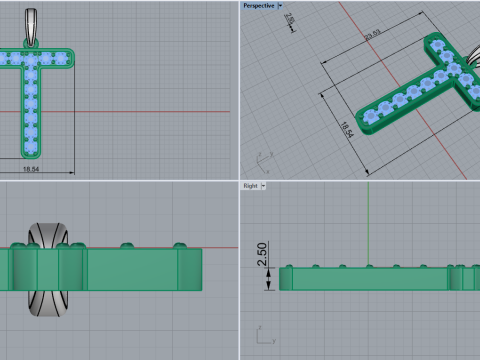Click the axis icon in Right viewport
480x360 pixels.
[x=266, y=335]
